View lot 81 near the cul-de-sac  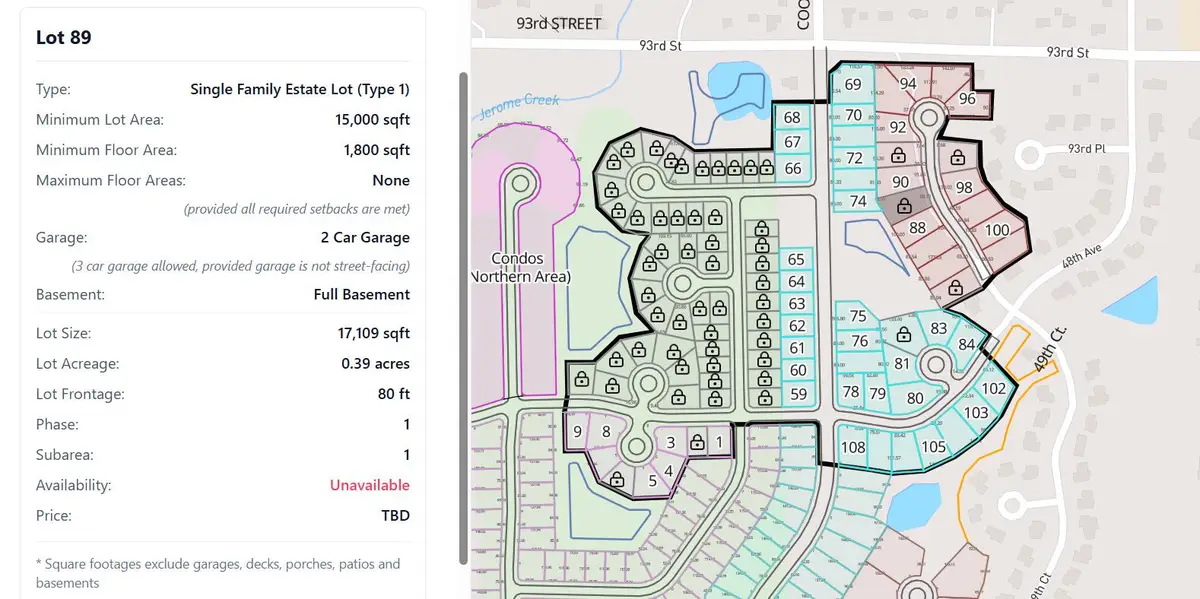click(902, 364)
